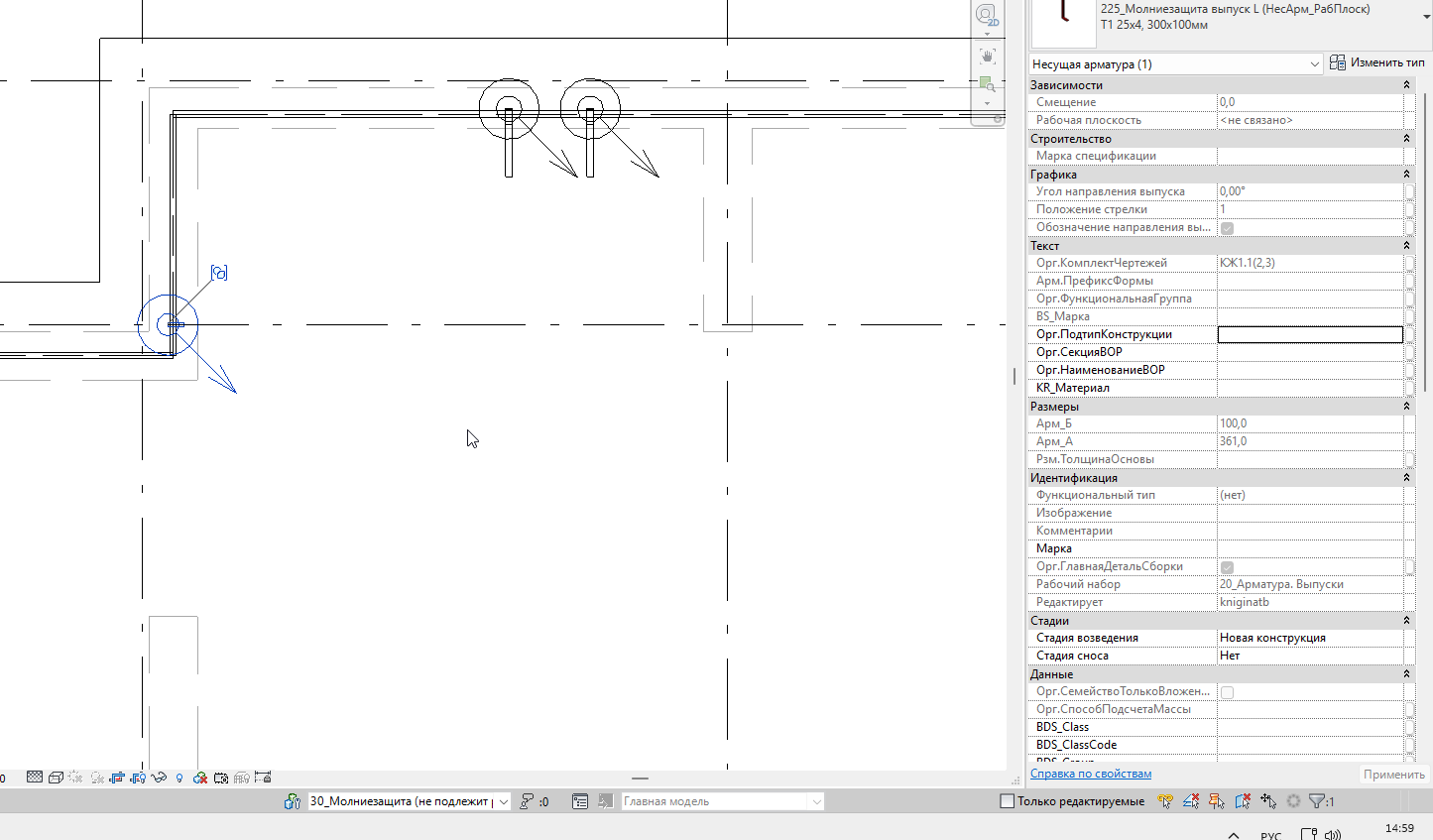The width and height of the screenshot is (1433, 840).
Task: Open the navigation bar customize button
Action: click(x=998, y=119)
